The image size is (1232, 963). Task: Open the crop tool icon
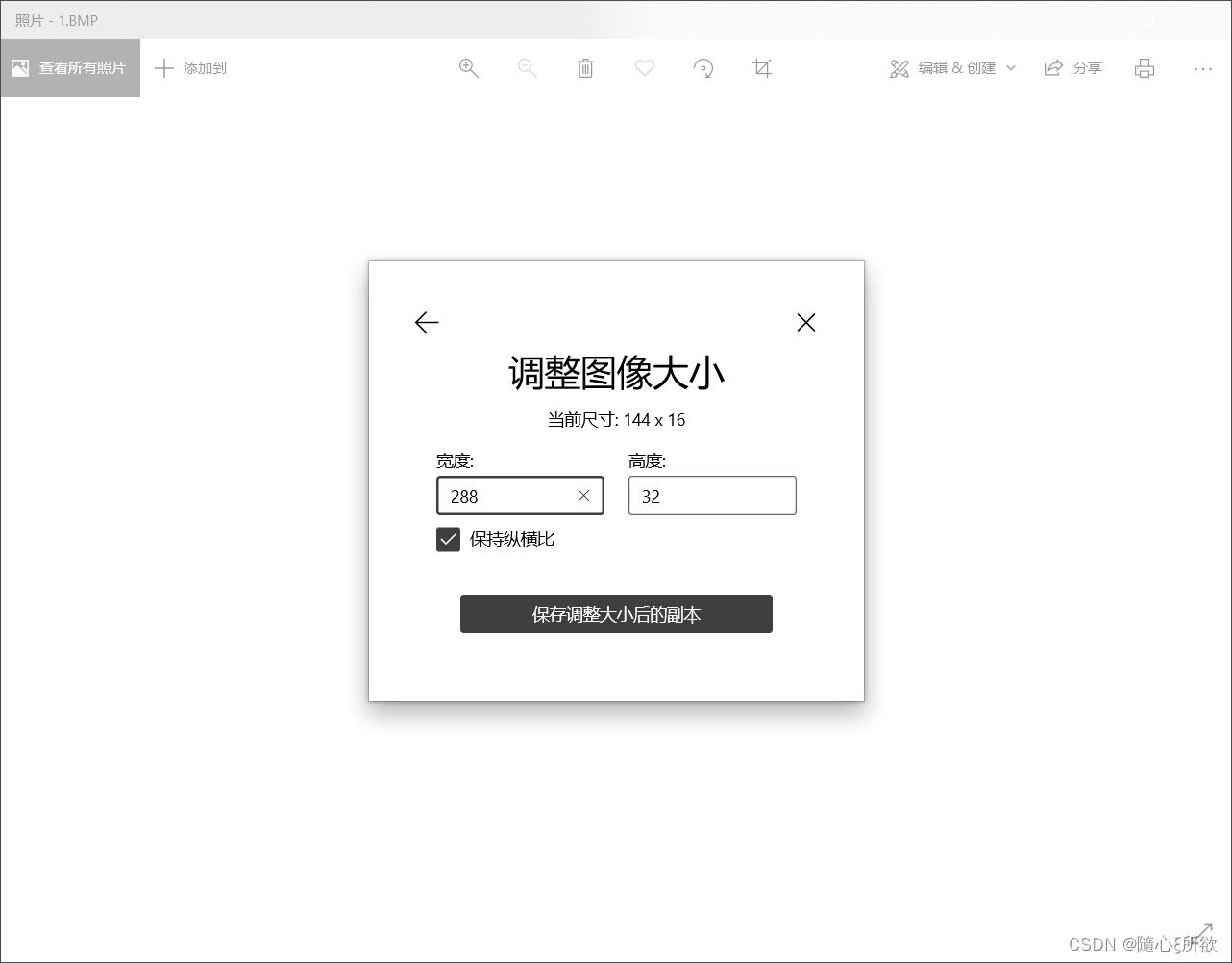[x=762, y=68]
